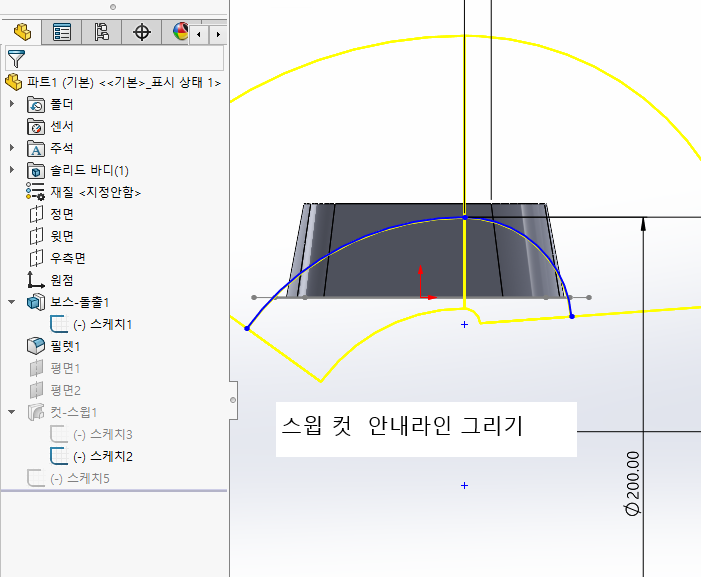Image resolution: width=701 pixels, height=577 pixels.
Task: Click inside the tree filter input field
Action: coord(114,58)
